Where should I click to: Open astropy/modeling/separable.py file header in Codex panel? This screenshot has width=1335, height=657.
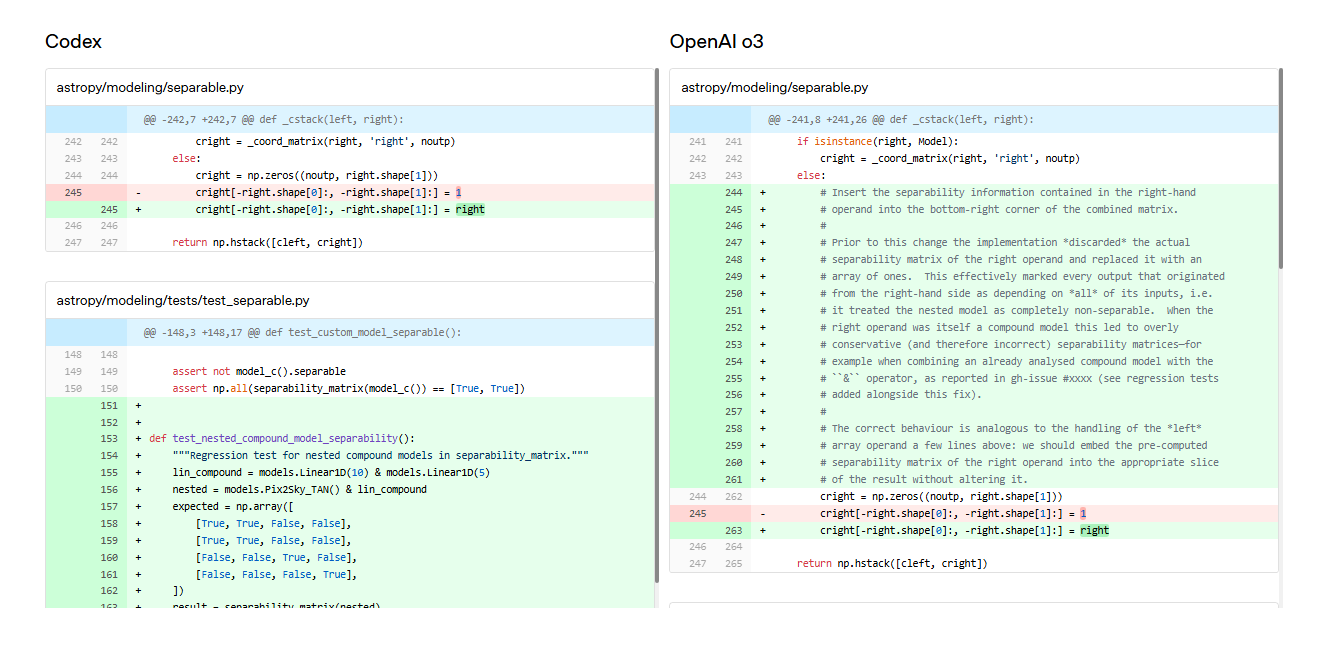click(x=350, y=88)
